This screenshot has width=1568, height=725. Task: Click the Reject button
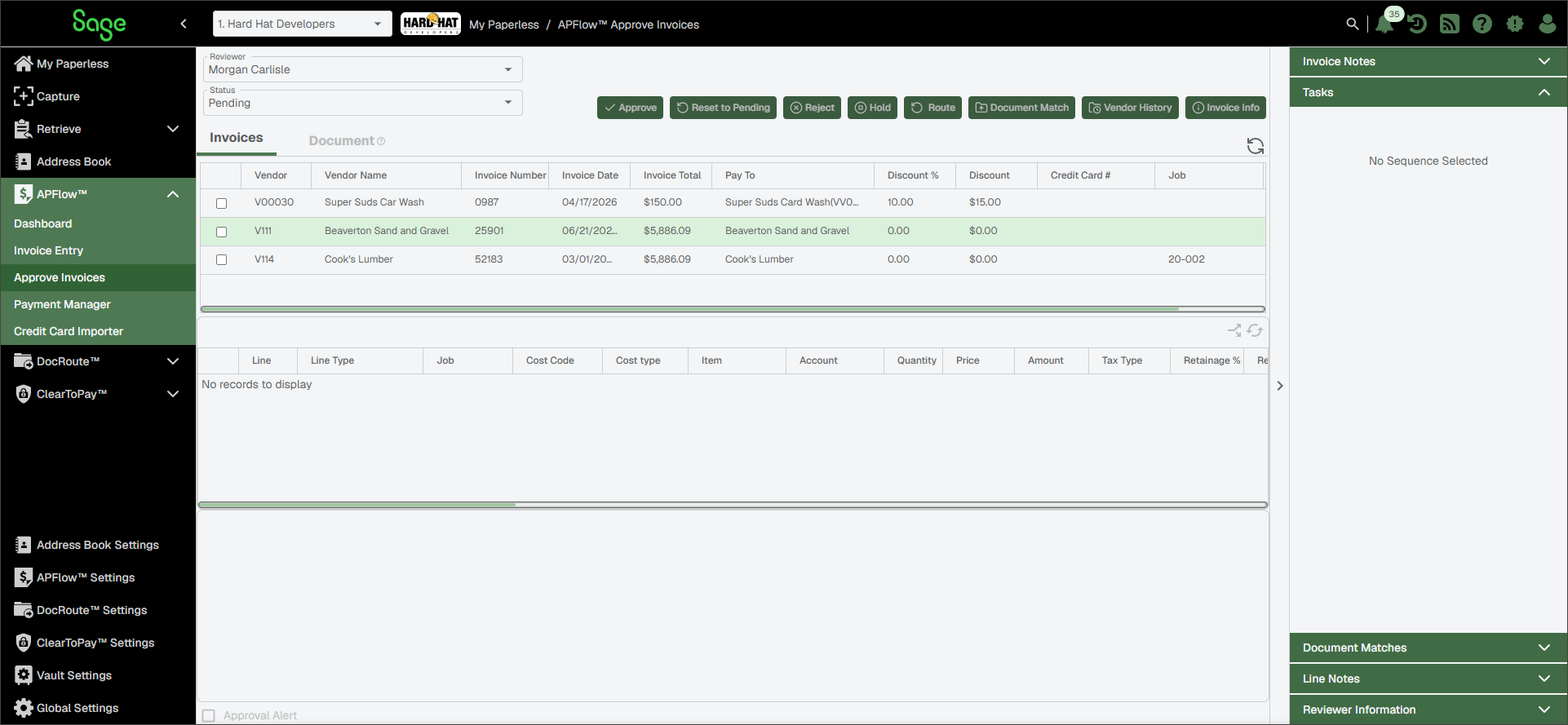click(x=812, y=108)
